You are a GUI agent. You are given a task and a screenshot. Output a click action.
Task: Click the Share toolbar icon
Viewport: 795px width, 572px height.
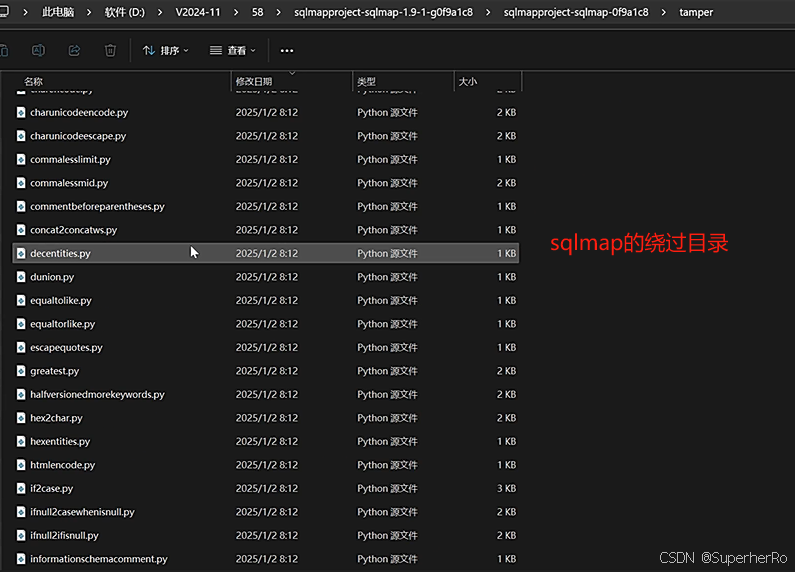coord(74,50)
